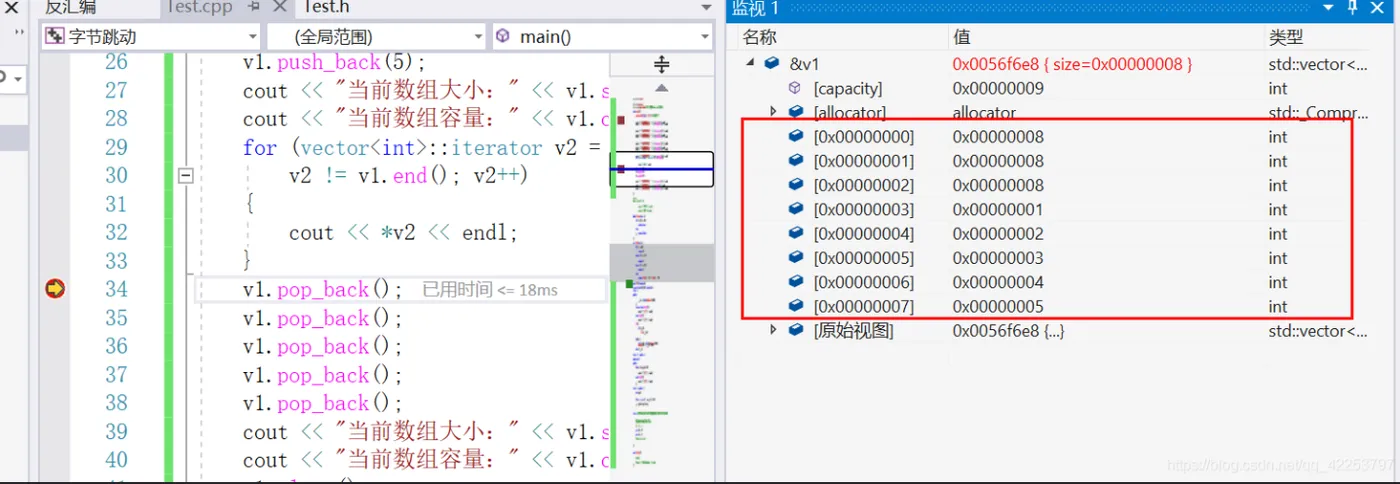The width and height of the screenshot is (1400, 484).
Task: Click the editor minimap scroll map
Action: [x=661, y=280]
